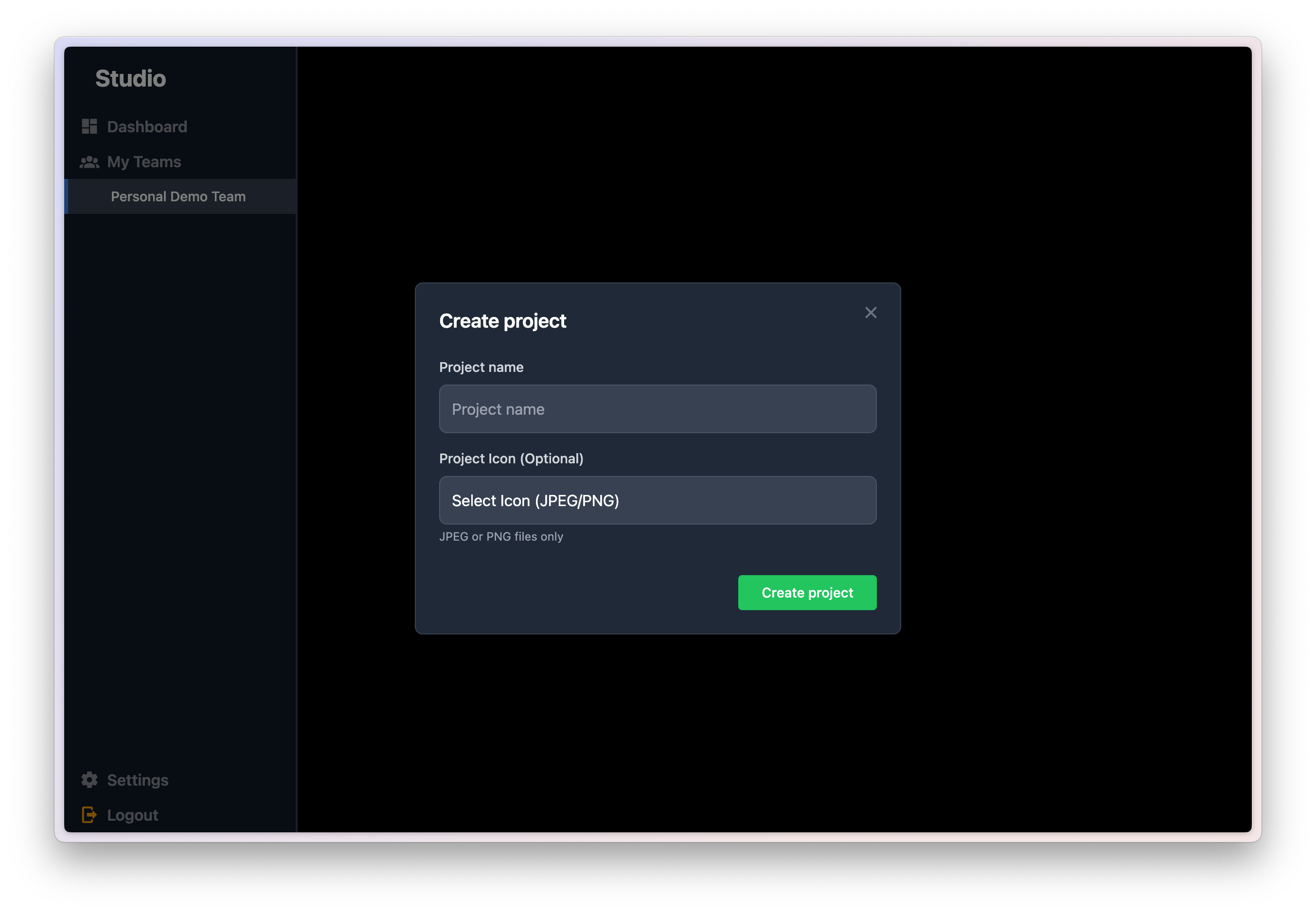
Task: Click Select Icon (JPEG/PNG) file picker
Action: [657, 501]
